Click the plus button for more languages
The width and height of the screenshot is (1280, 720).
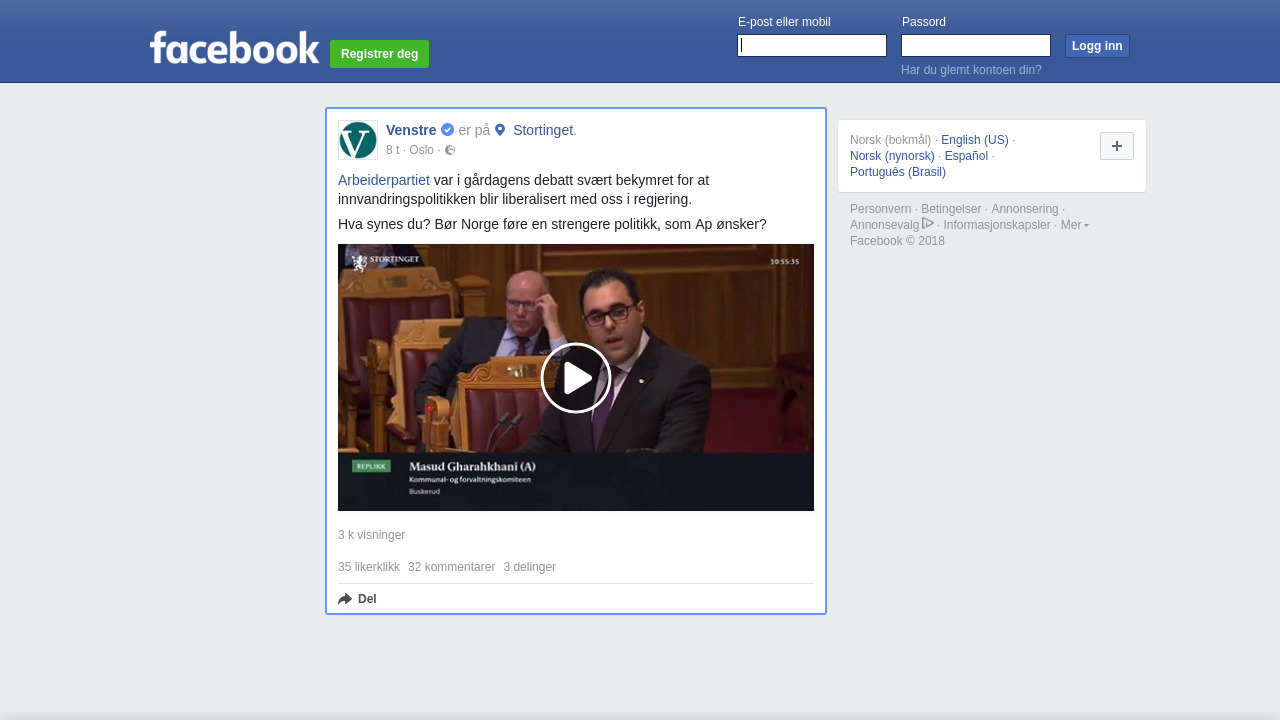[x=1117, y=146]
